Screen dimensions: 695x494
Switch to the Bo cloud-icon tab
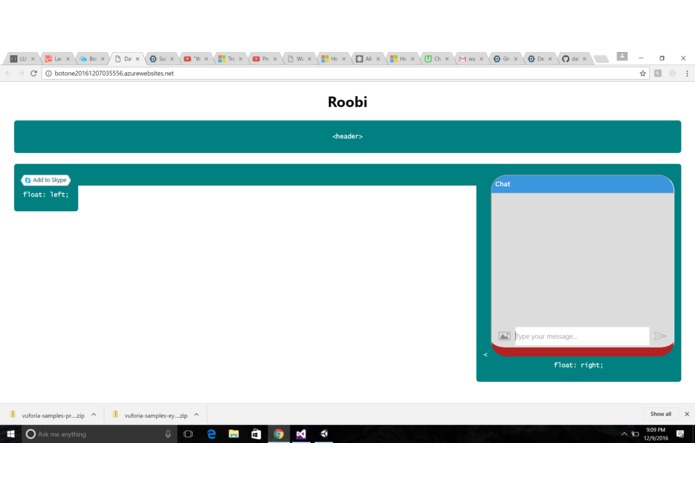click(x=90, y=59)
